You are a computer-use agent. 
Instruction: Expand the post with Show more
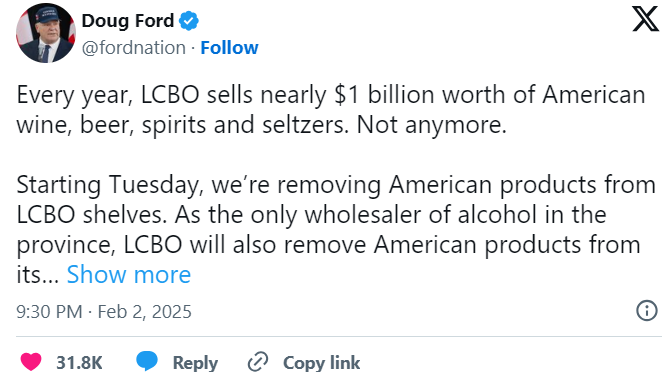129,274
